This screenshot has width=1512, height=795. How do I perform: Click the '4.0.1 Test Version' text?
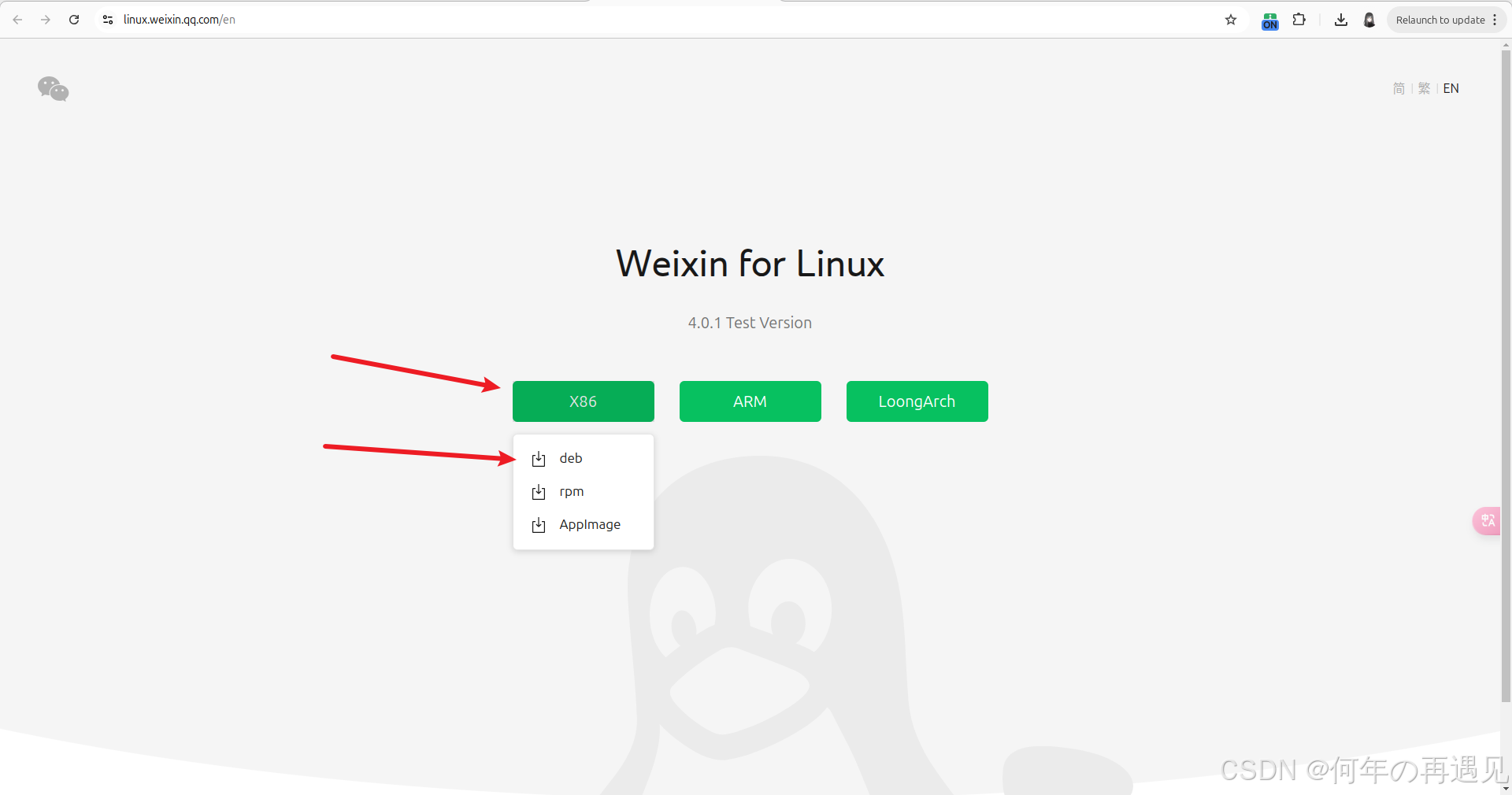coord(750,323)
